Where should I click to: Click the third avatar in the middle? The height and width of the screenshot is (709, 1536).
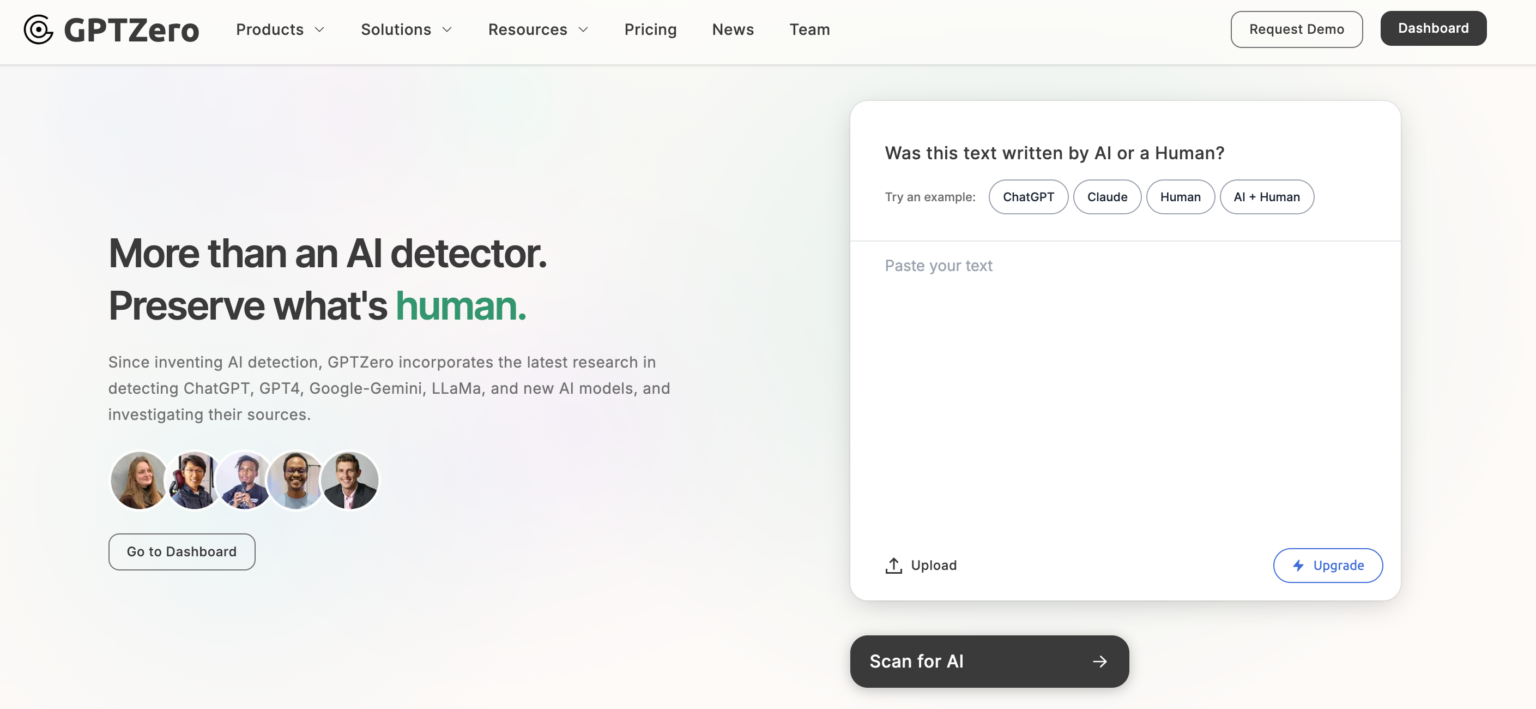[244, 481]
